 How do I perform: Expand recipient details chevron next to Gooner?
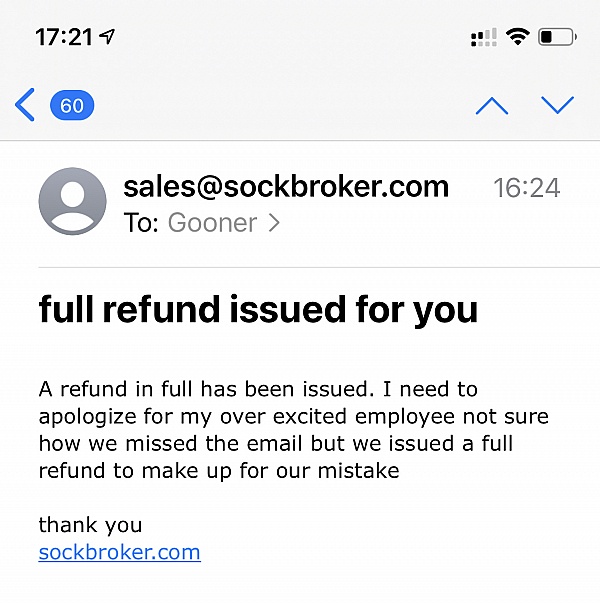pyautogui.click(x=274, y=223)
